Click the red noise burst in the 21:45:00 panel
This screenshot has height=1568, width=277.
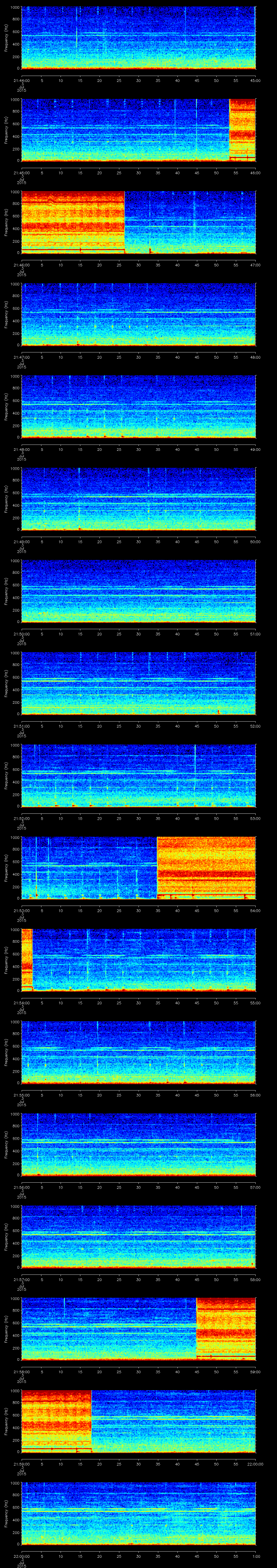click(x=242, y=130)
